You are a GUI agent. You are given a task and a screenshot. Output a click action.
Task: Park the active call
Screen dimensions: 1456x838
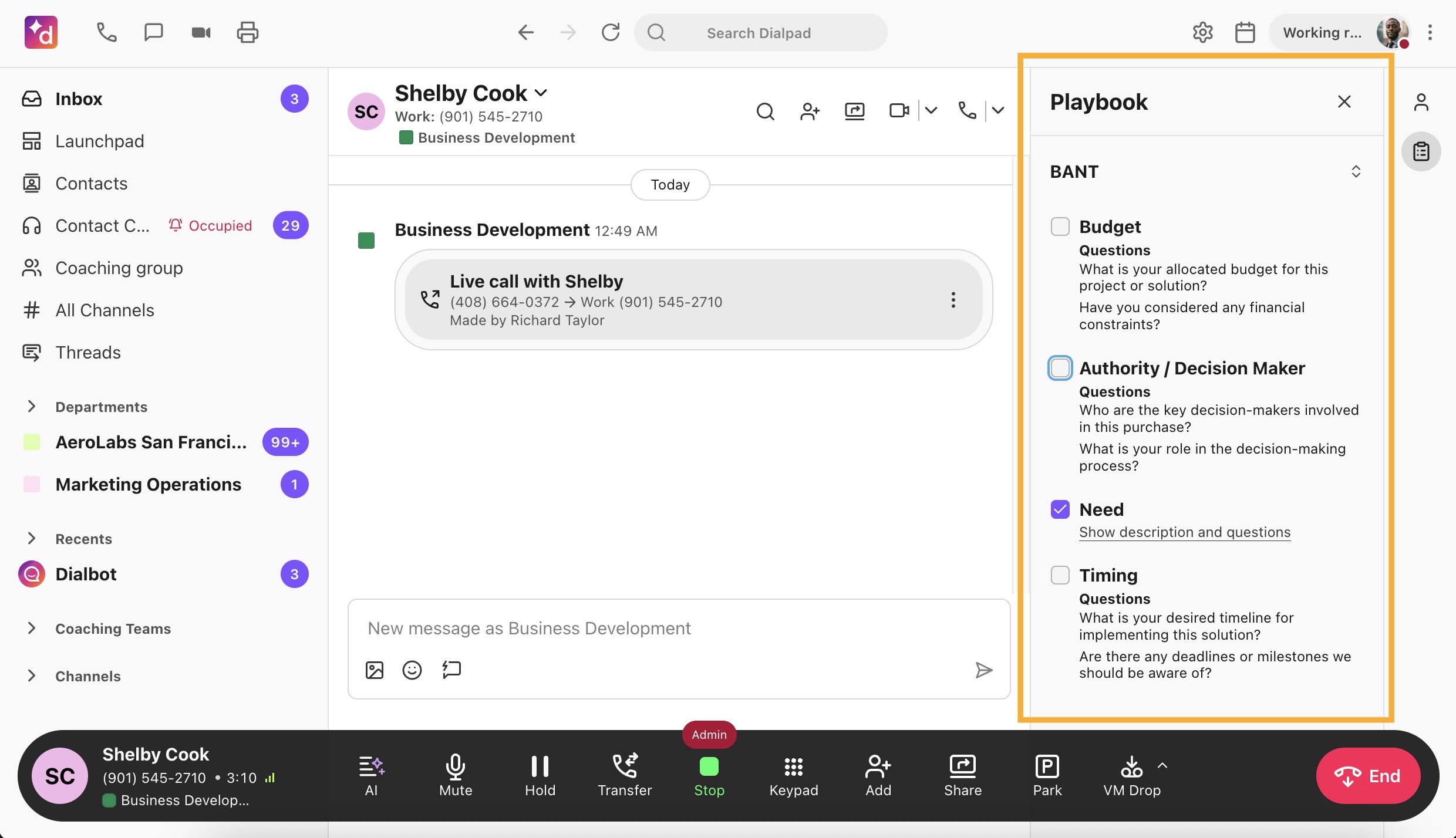point(1047,776)
